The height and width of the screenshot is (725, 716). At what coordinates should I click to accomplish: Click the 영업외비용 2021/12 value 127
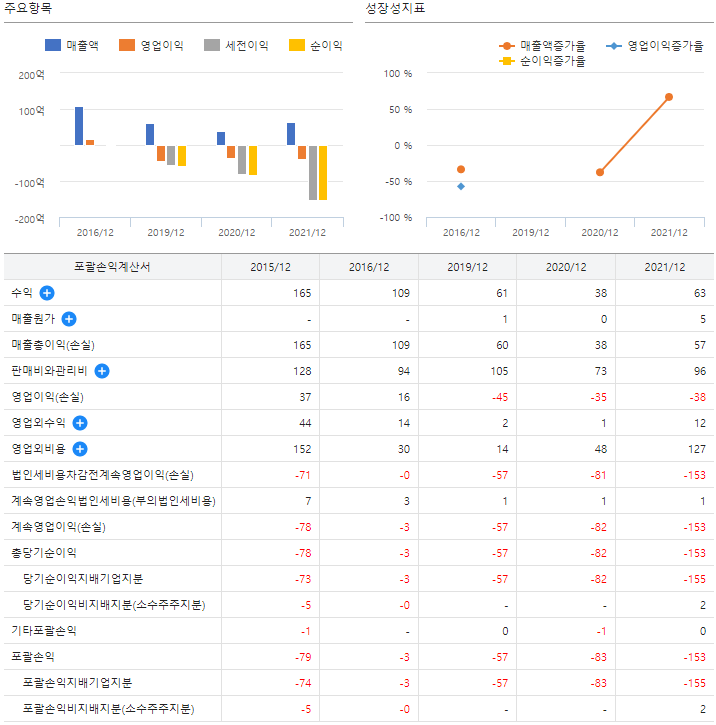tap(697, 449)
